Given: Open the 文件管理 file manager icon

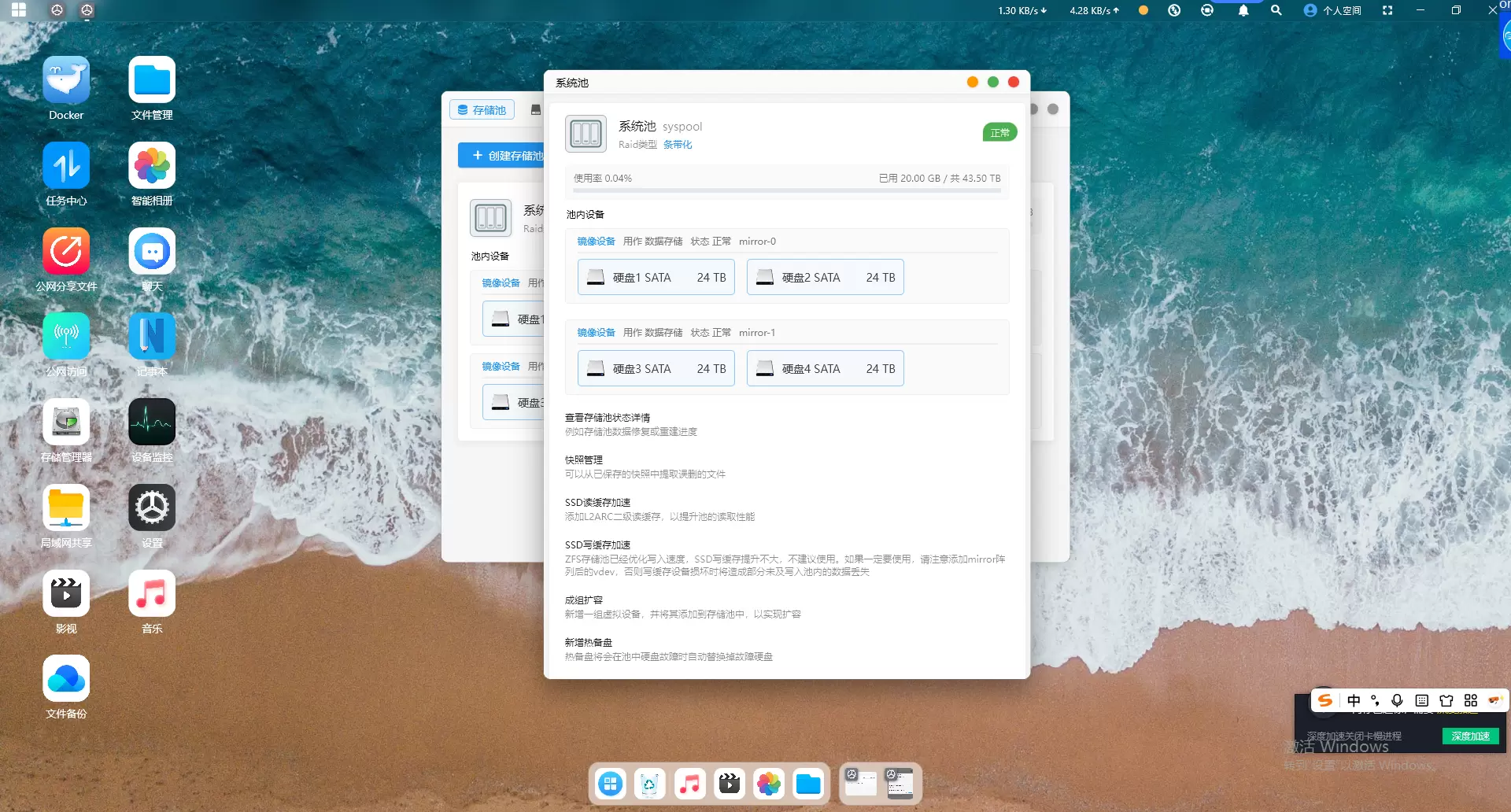Looking at the screenshot, I should (152, 80).
